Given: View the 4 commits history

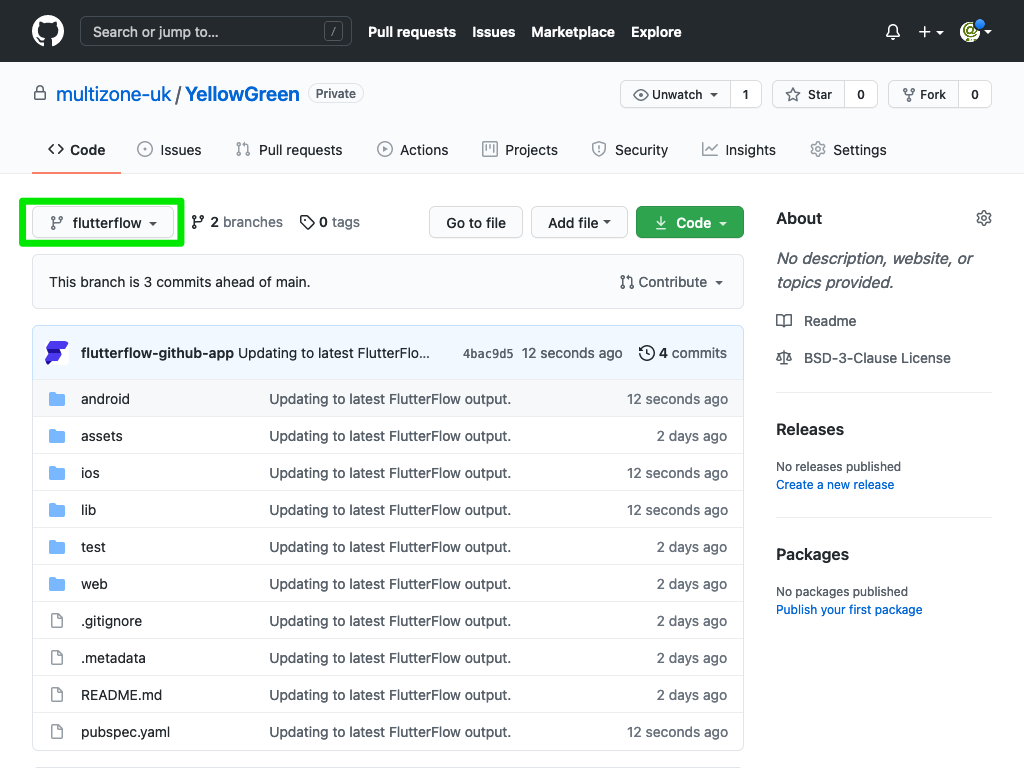Looking at the screenshot, I should tap(683, 353).
